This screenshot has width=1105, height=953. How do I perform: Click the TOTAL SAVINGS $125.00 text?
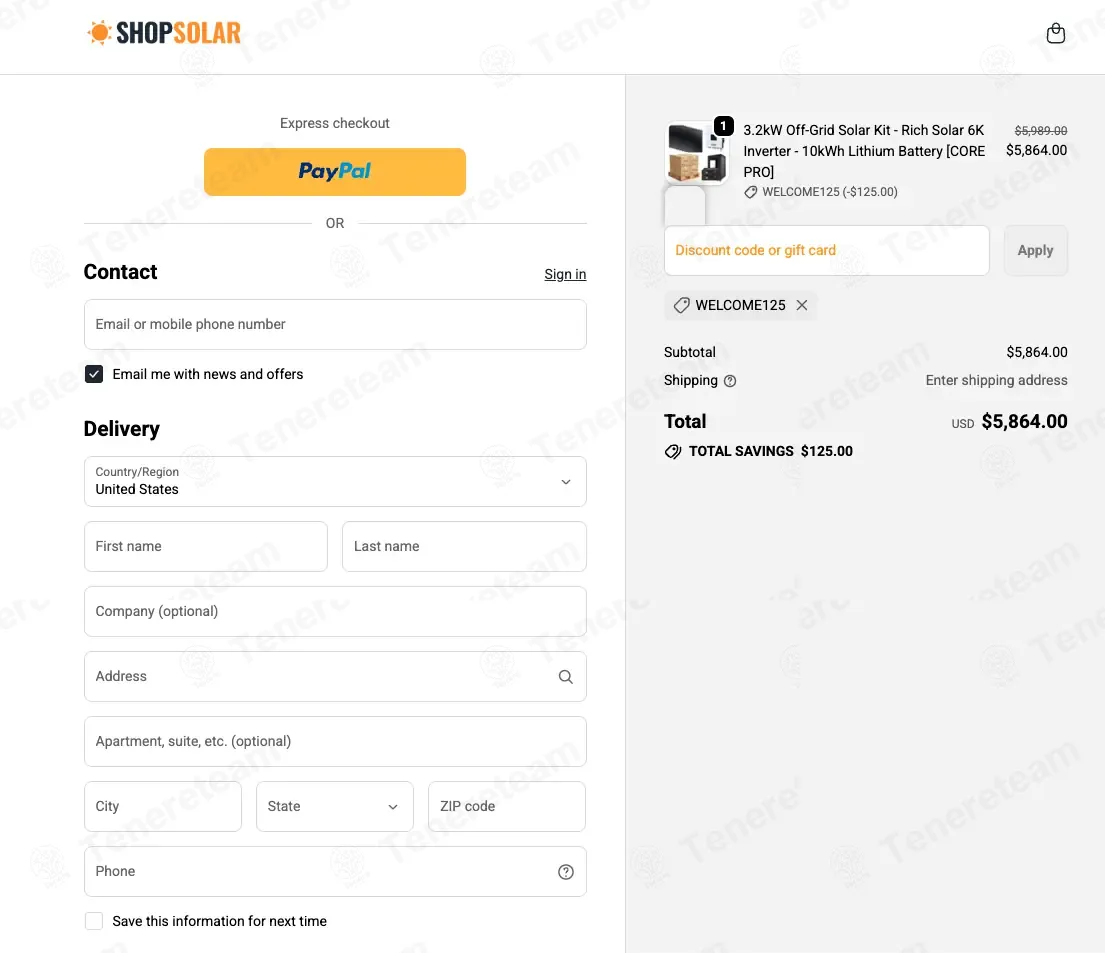point(770,451)
